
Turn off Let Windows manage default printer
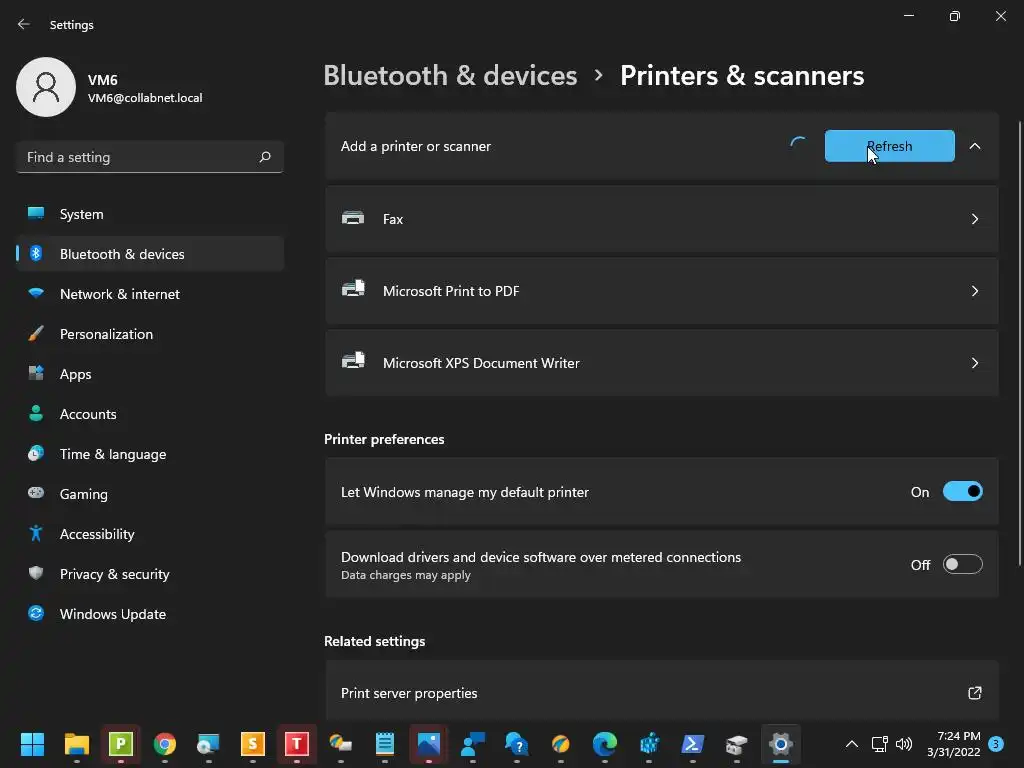pos(963,492)
